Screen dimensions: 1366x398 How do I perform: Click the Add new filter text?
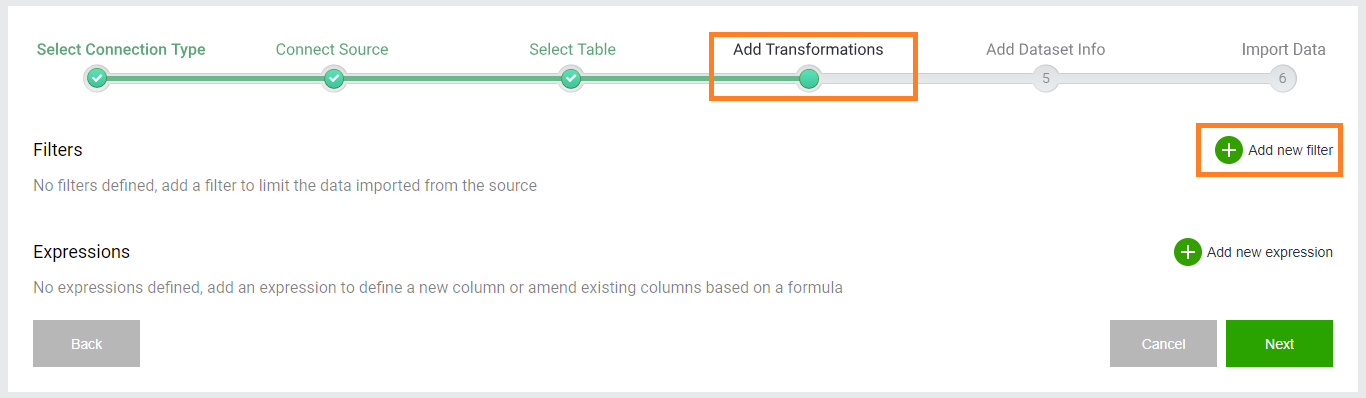click(x=1290, y=150)
